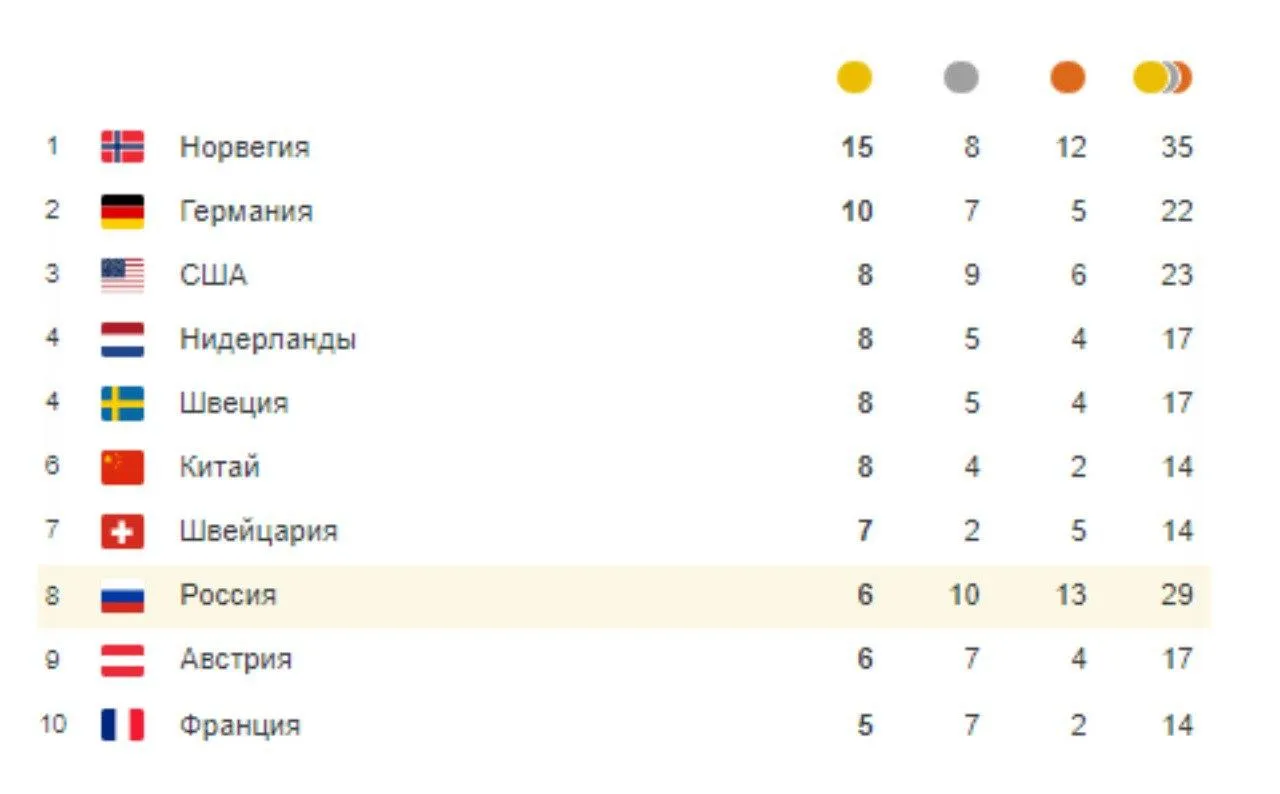The width and height of the screenshot is (1280, 794).
Task: Click the gold medal column icon
Action: click(x=854, y=77)
